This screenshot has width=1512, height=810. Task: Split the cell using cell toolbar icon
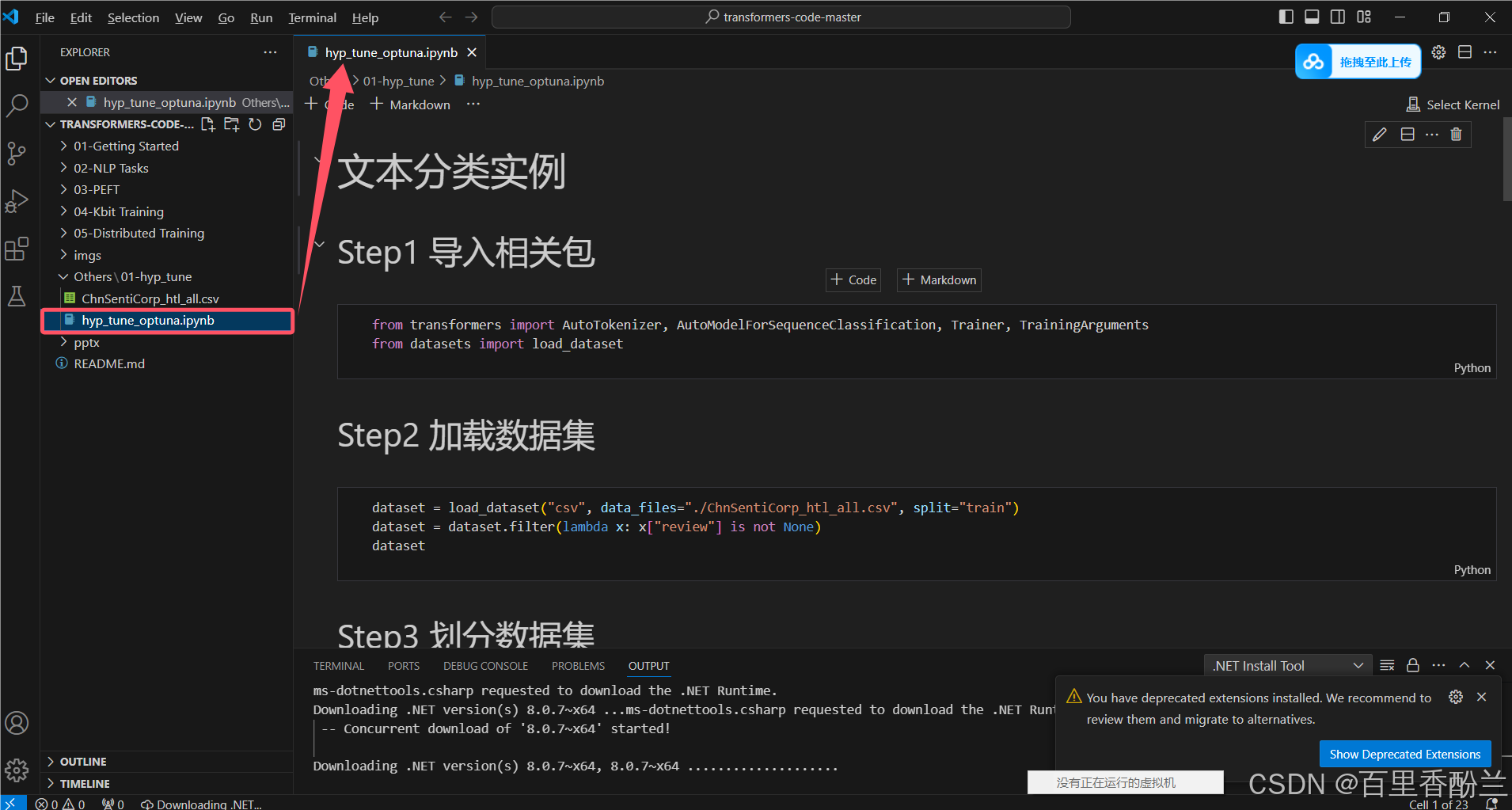click(x=1408, y=135)
